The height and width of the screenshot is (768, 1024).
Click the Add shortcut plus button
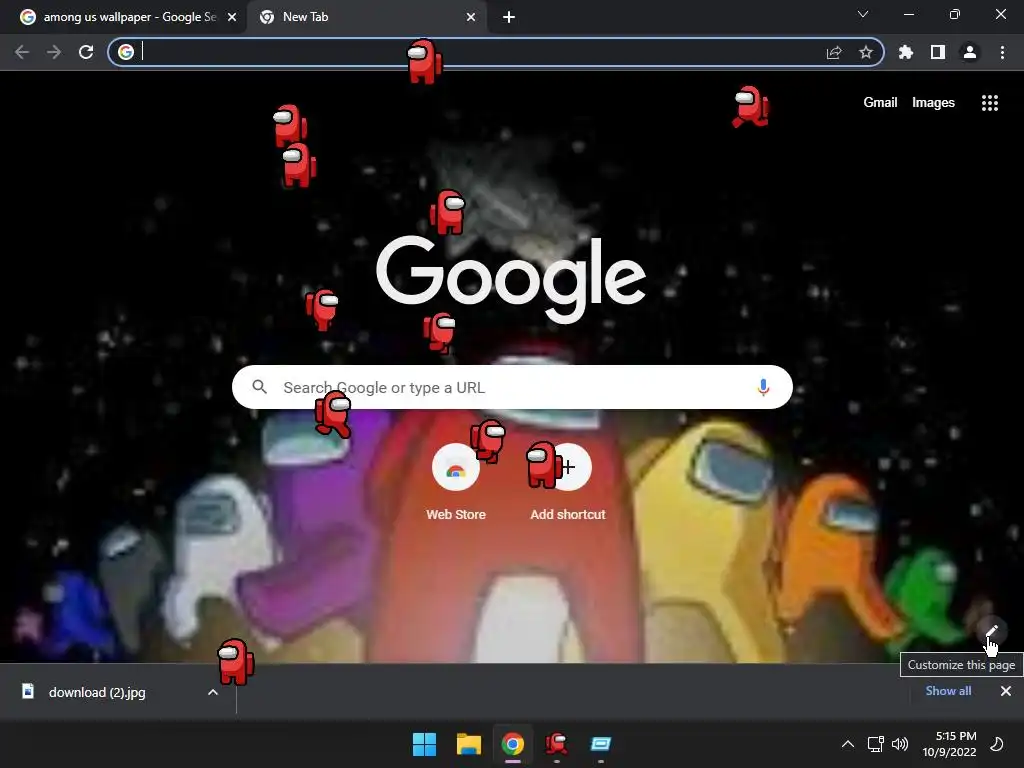pyautogui.click(x=568, y=467)
